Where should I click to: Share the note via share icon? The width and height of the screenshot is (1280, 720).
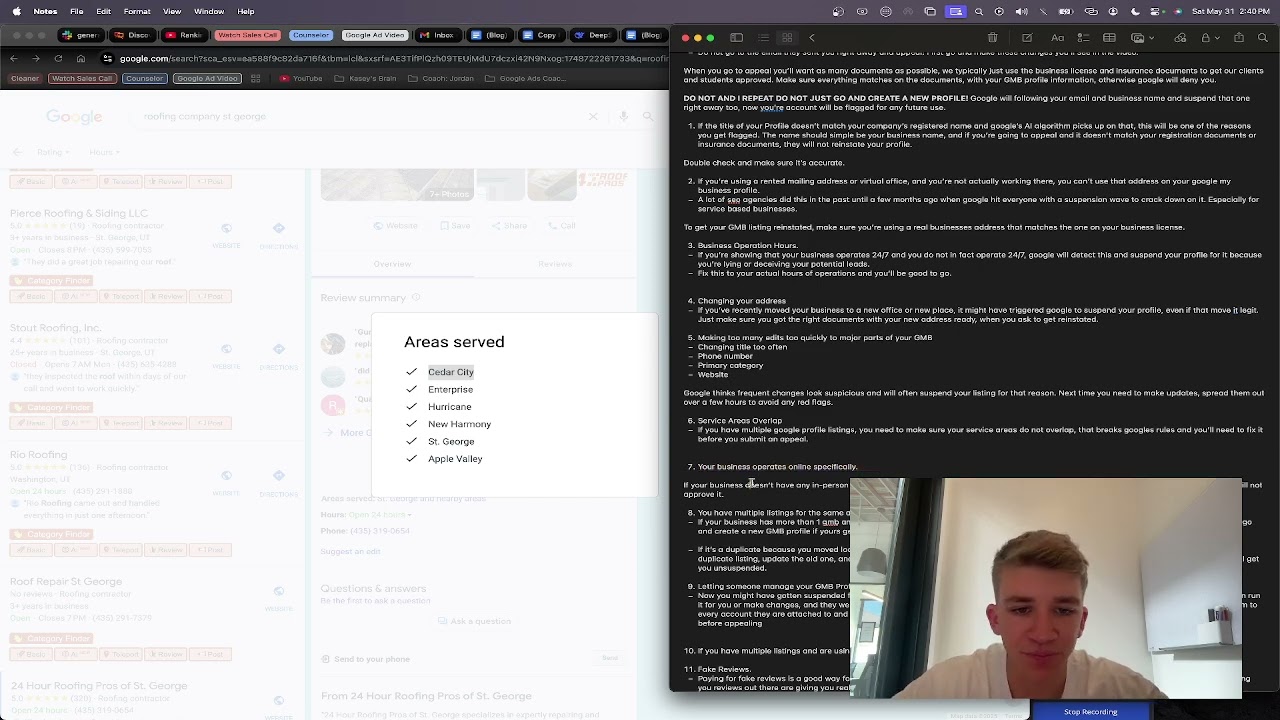pyautogui.click(x=1239, y=38)
